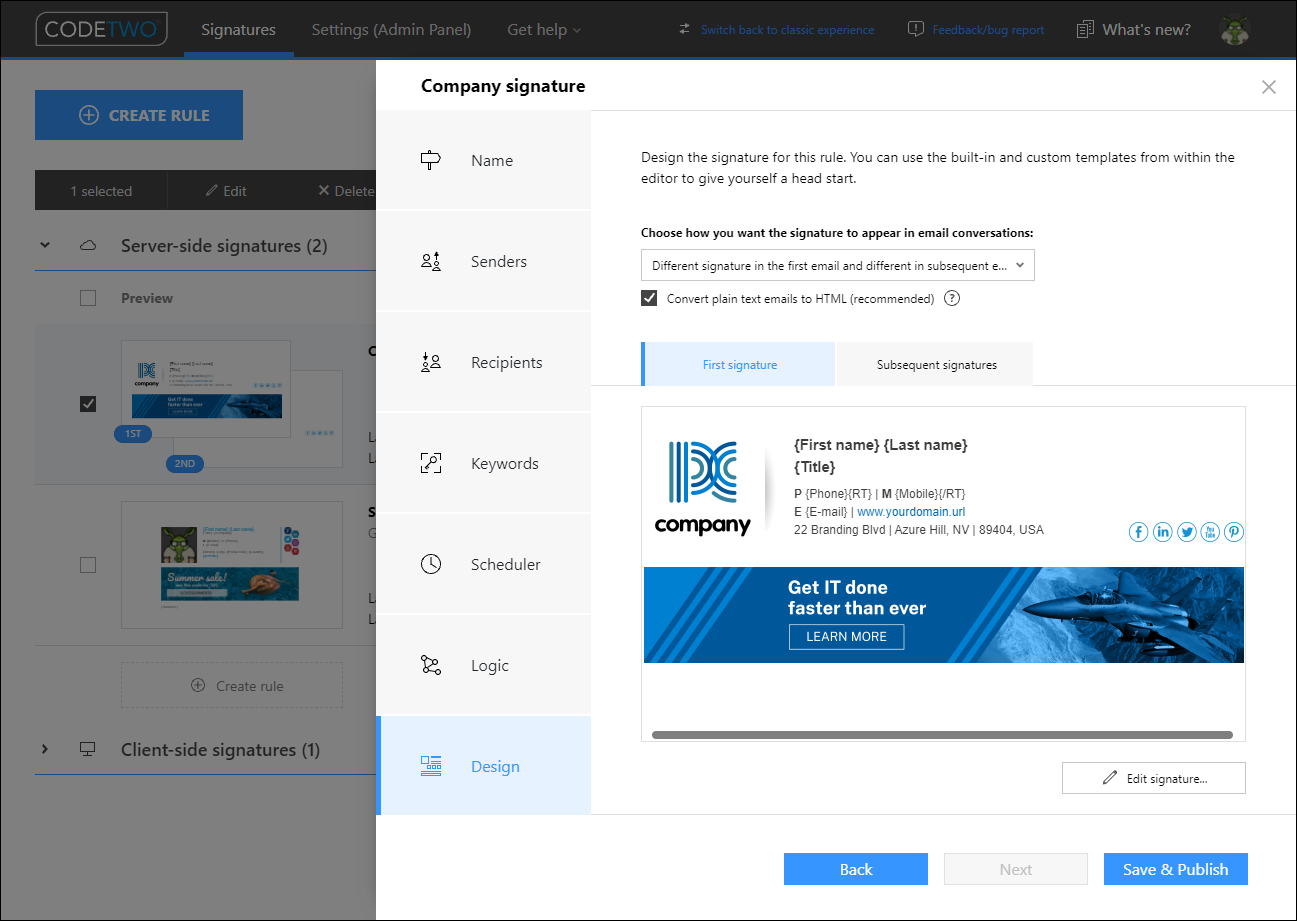
Task: Open Feedback/bug report link
Action: point(988,30)
